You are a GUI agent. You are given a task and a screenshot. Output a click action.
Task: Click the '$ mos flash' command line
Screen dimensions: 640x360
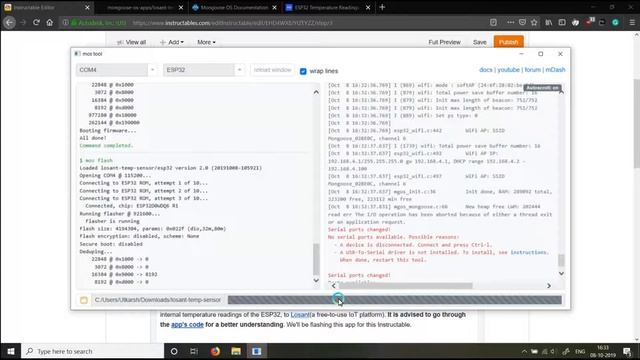(x=96, y=160)
